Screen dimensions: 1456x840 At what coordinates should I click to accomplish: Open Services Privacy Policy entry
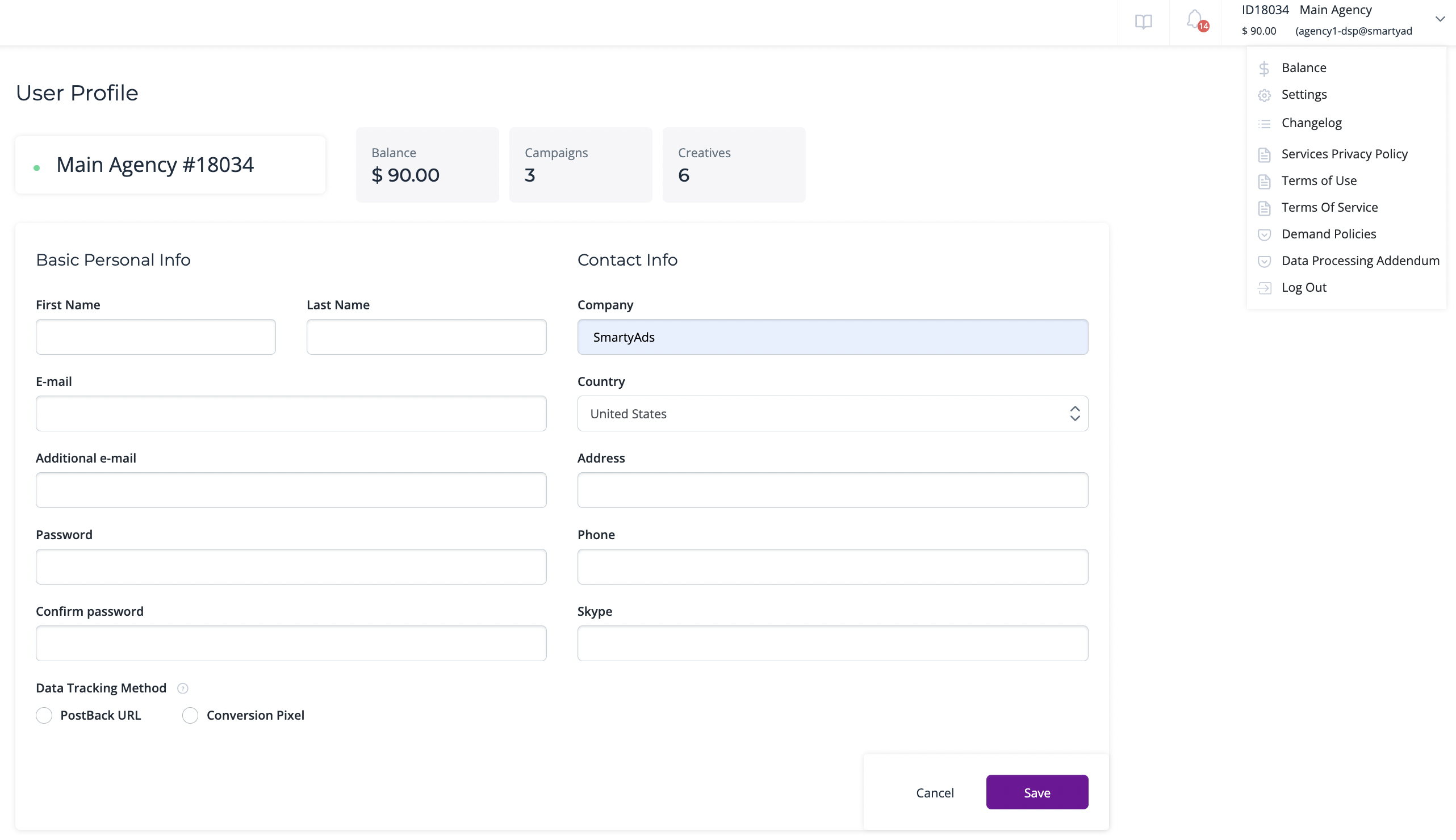tap(1344, 153)
